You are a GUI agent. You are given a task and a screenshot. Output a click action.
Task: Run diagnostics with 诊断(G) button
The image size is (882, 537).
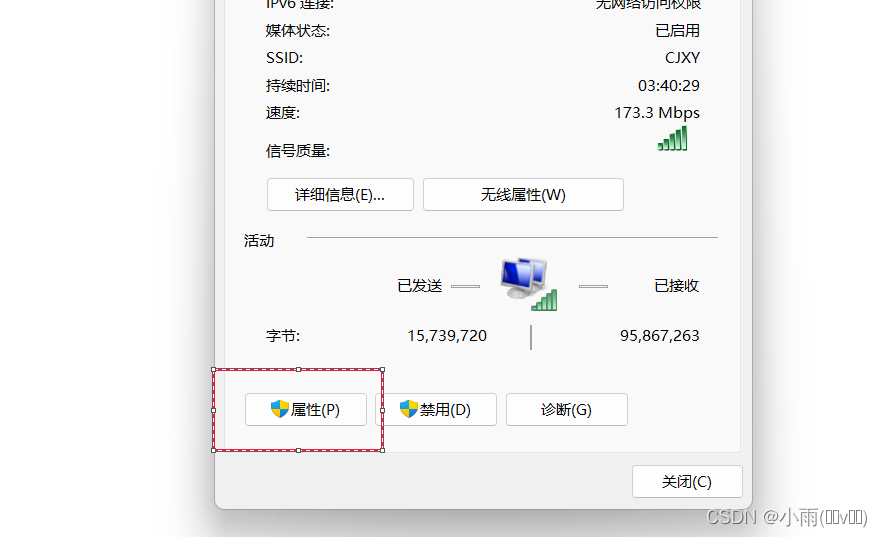click(566, 409)
